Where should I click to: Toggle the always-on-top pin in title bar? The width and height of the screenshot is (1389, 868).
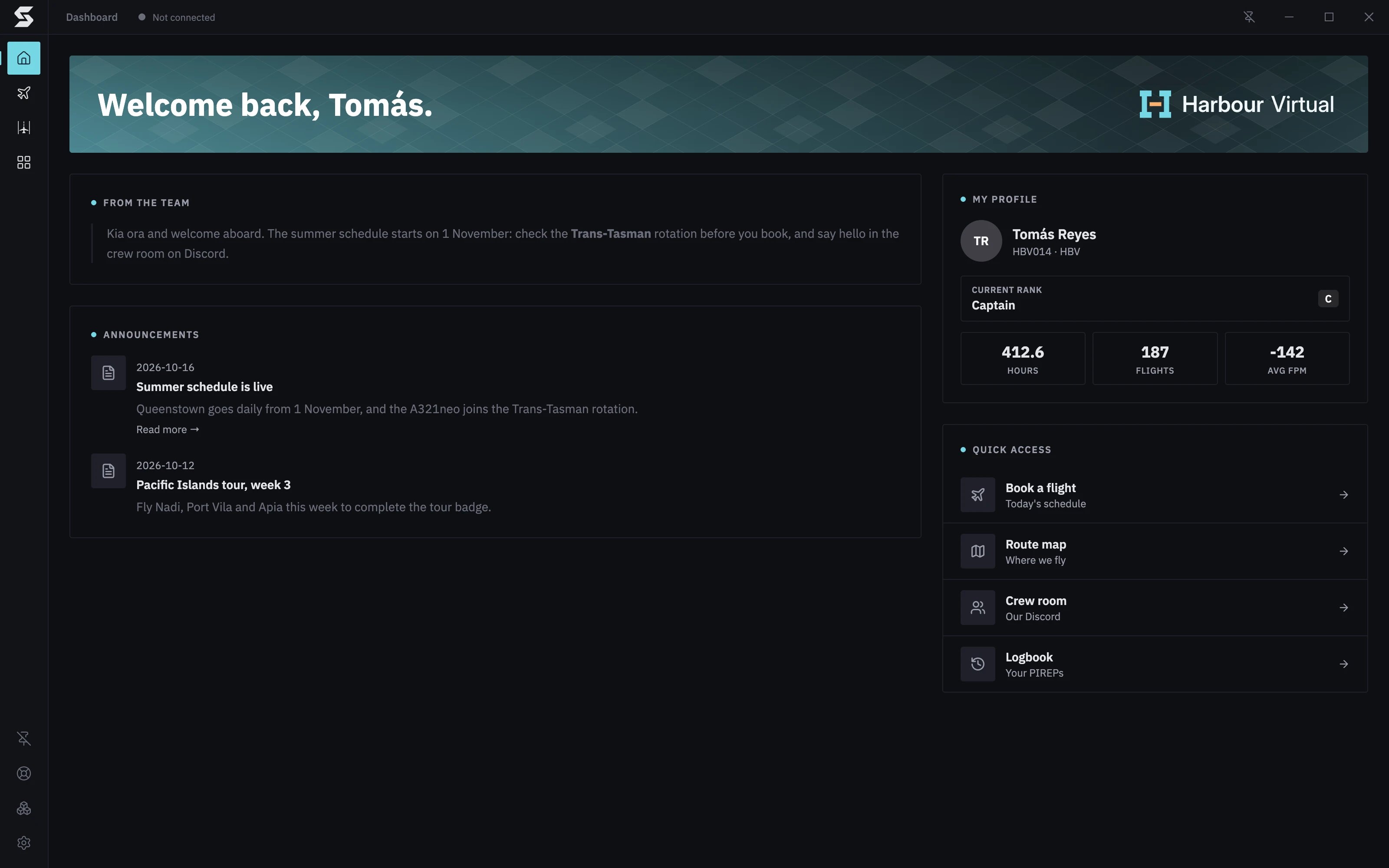pos(1249,17)
